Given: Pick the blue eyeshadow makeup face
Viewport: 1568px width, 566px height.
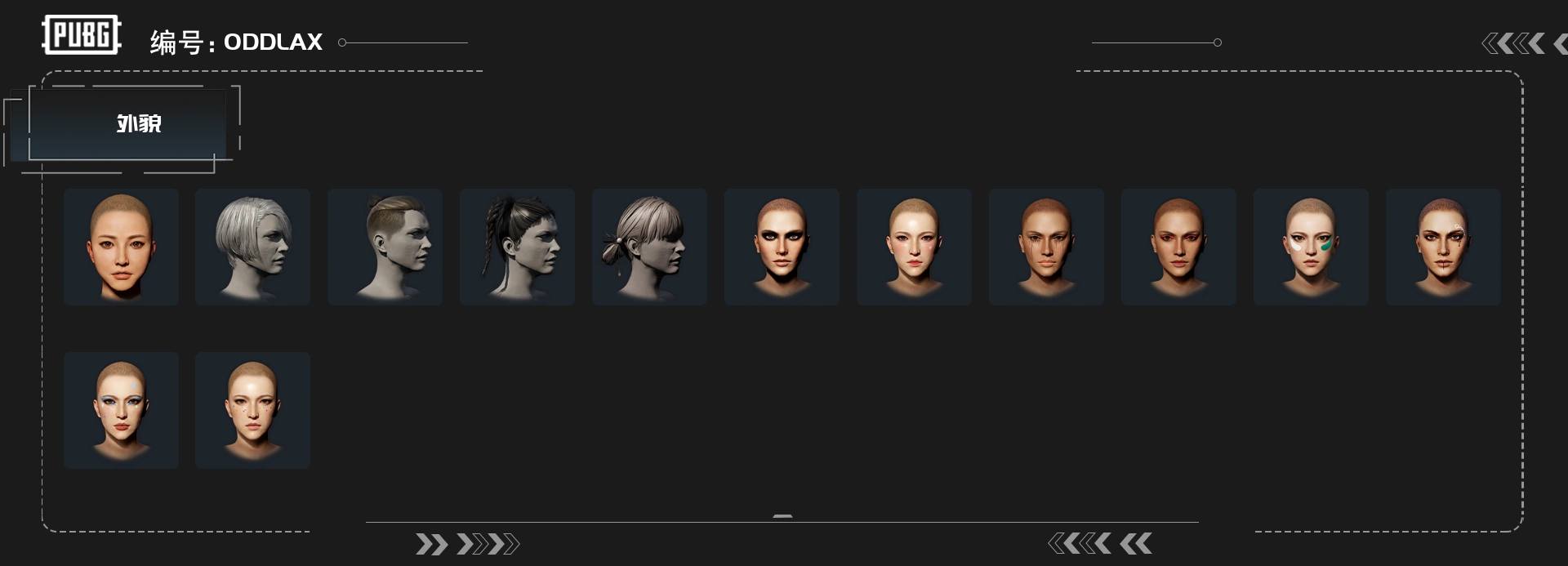Looking at the screenshot, I should click(x=121, y=410).
